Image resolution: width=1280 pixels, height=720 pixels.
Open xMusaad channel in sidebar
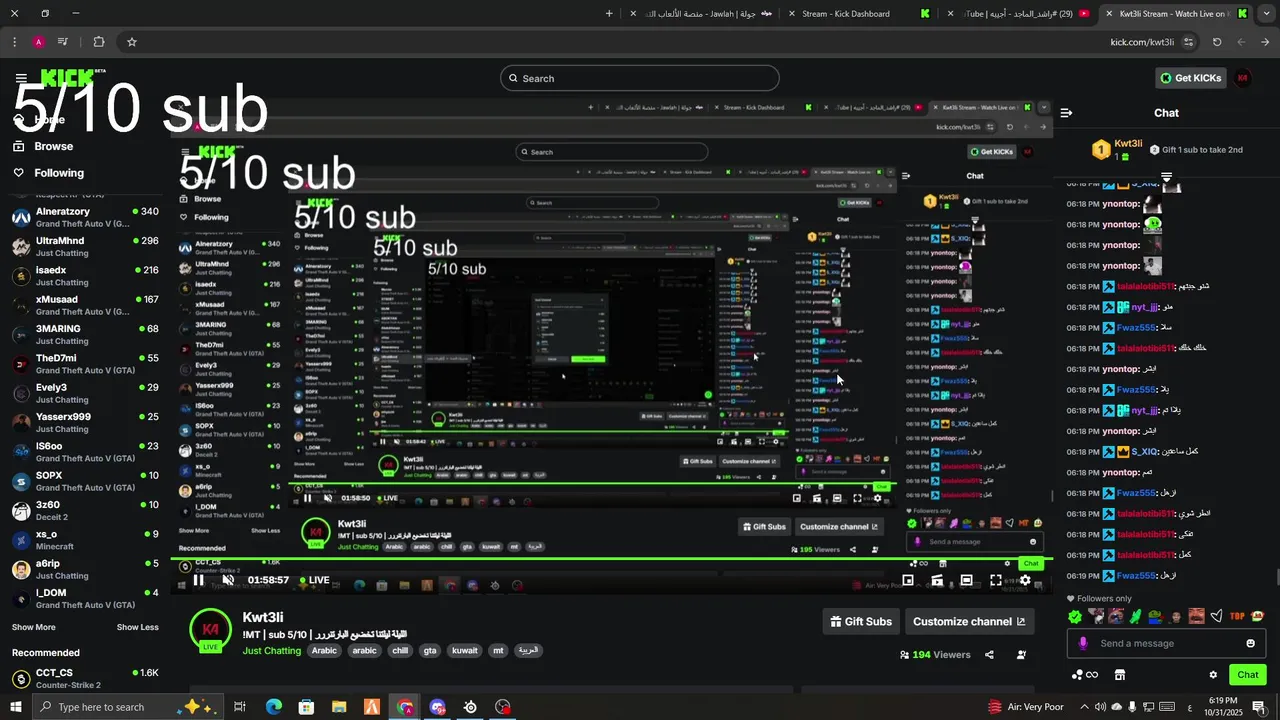(x=85, y=305)
